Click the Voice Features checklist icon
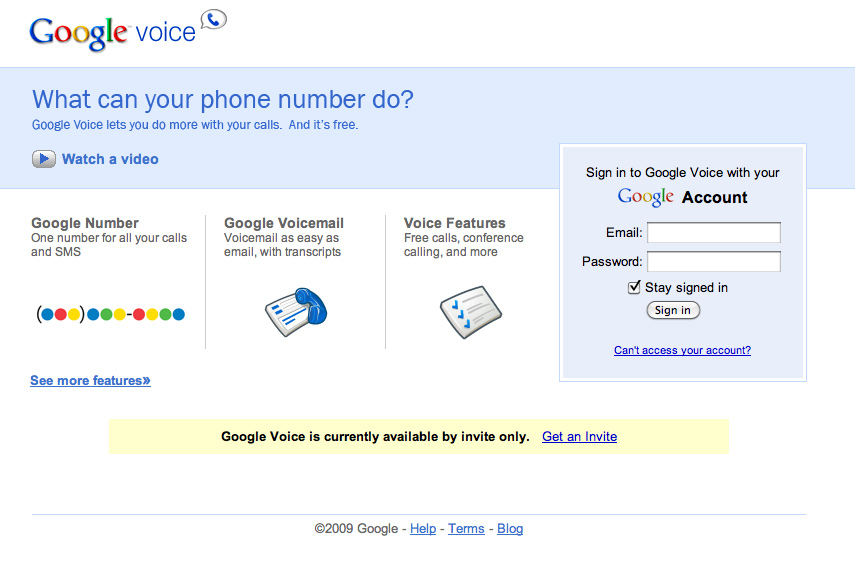 tap(470, 312)
